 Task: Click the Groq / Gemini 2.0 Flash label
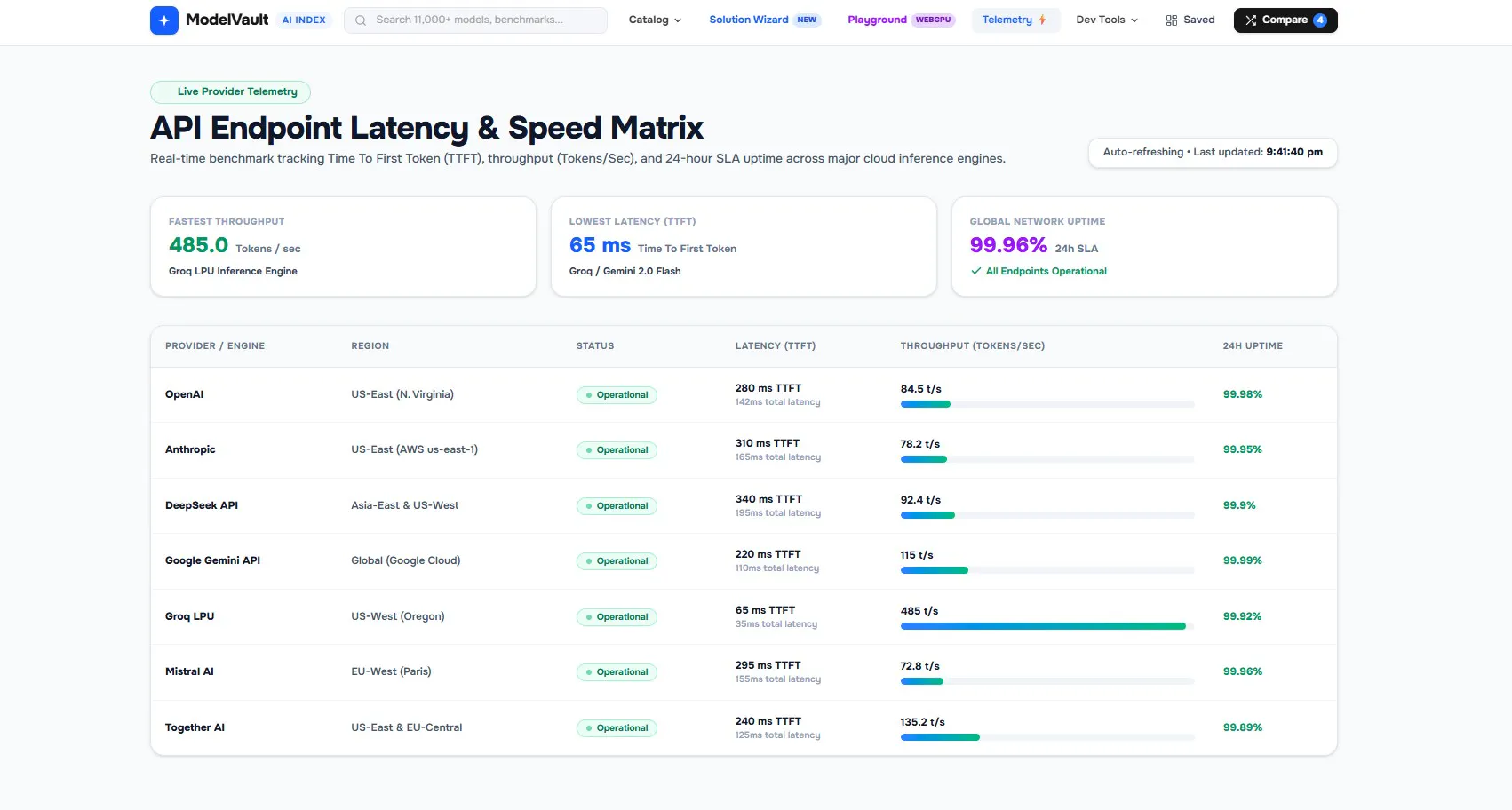pos(625,271)
